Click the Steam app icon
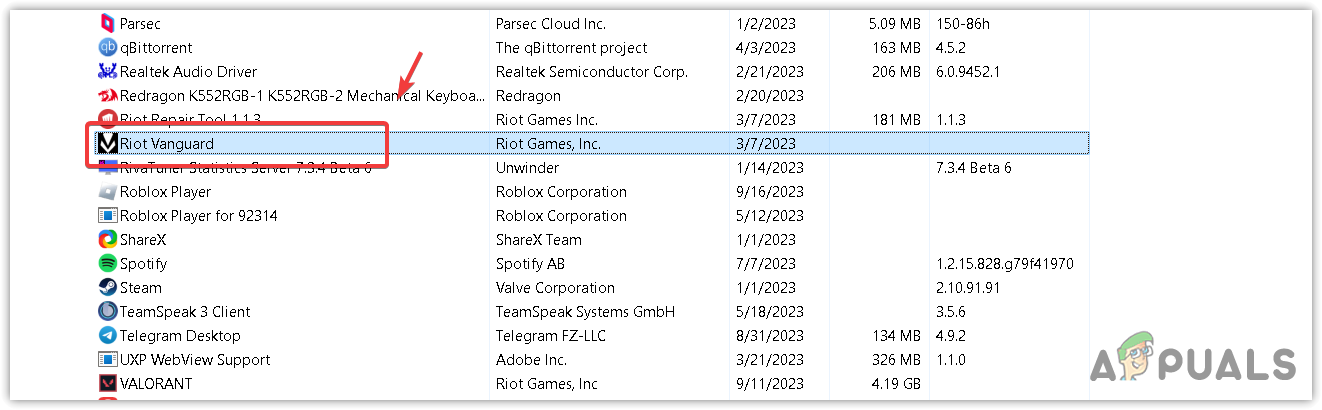Screen dimensions: 1322x410 click(107, 287)
